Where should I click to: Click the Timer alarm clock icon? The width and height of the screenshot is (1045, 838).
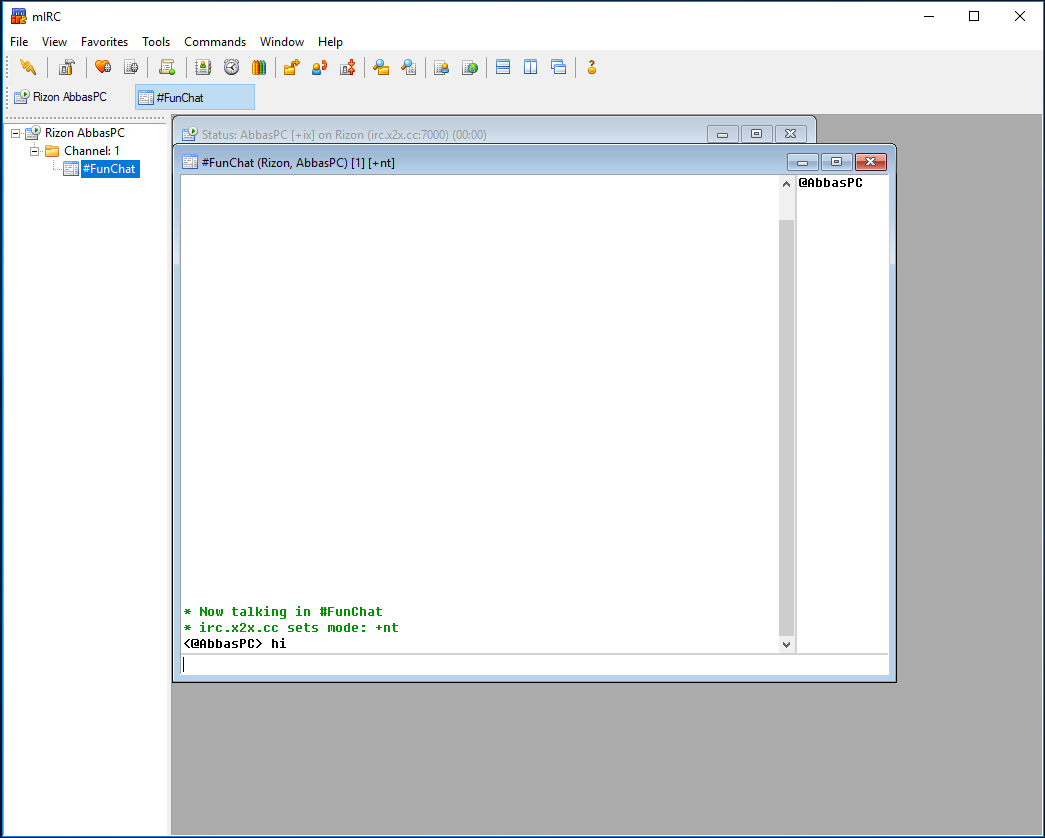pyautogui.click(x=231, y=67)
